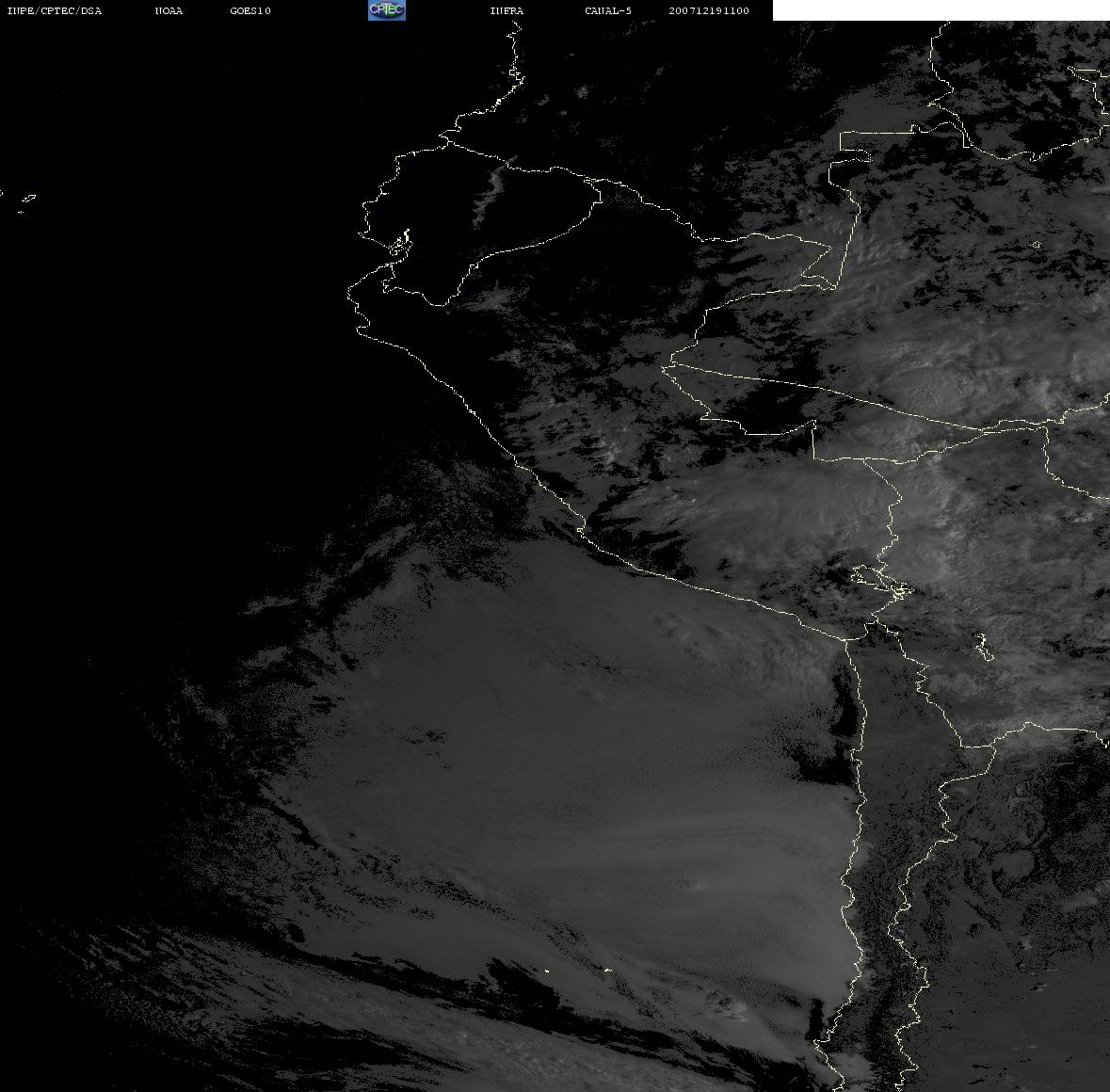Screen dimensions: 1110x1092
Task: Click the CPTEC logo in the header
Action: click(387, 10)
